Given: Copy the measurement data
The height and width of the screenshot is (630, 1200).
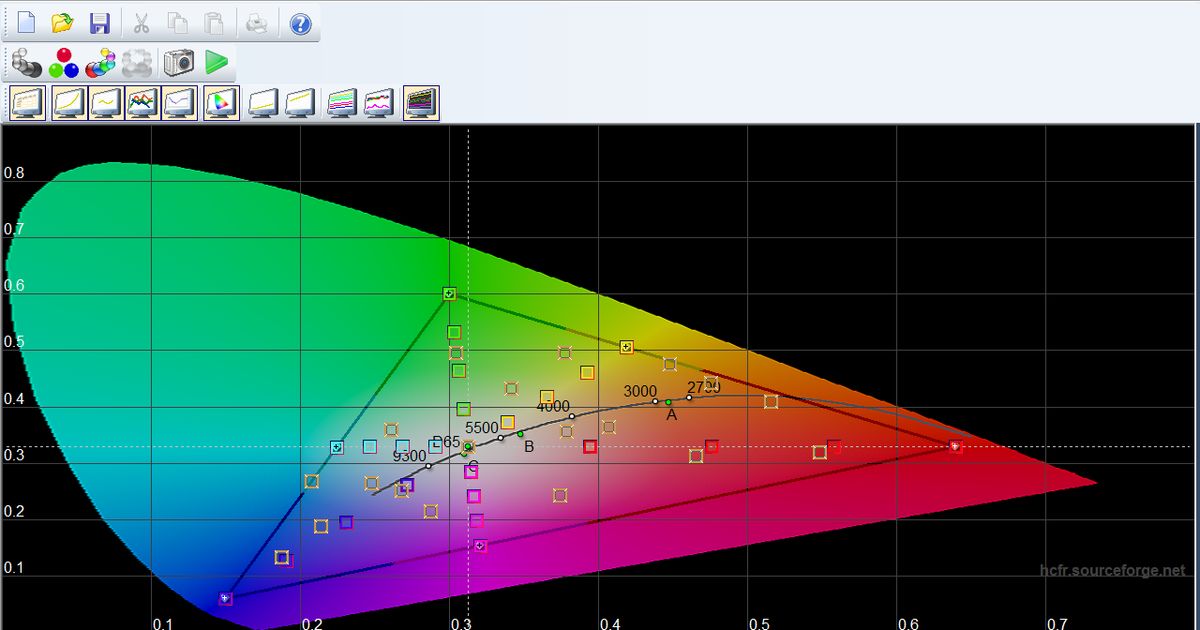Looking at the screenshot, I should pyautogui.click(x=178, y=22).
